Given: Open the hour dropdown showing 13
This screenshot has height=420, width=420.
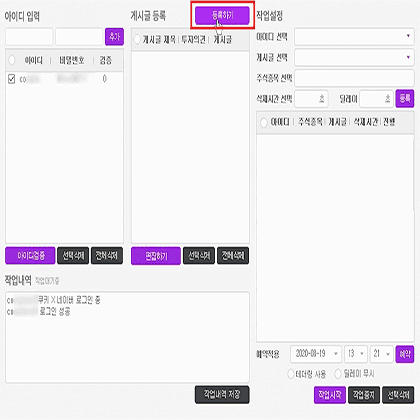Looking at the screenshot, I should coord(356,354).
